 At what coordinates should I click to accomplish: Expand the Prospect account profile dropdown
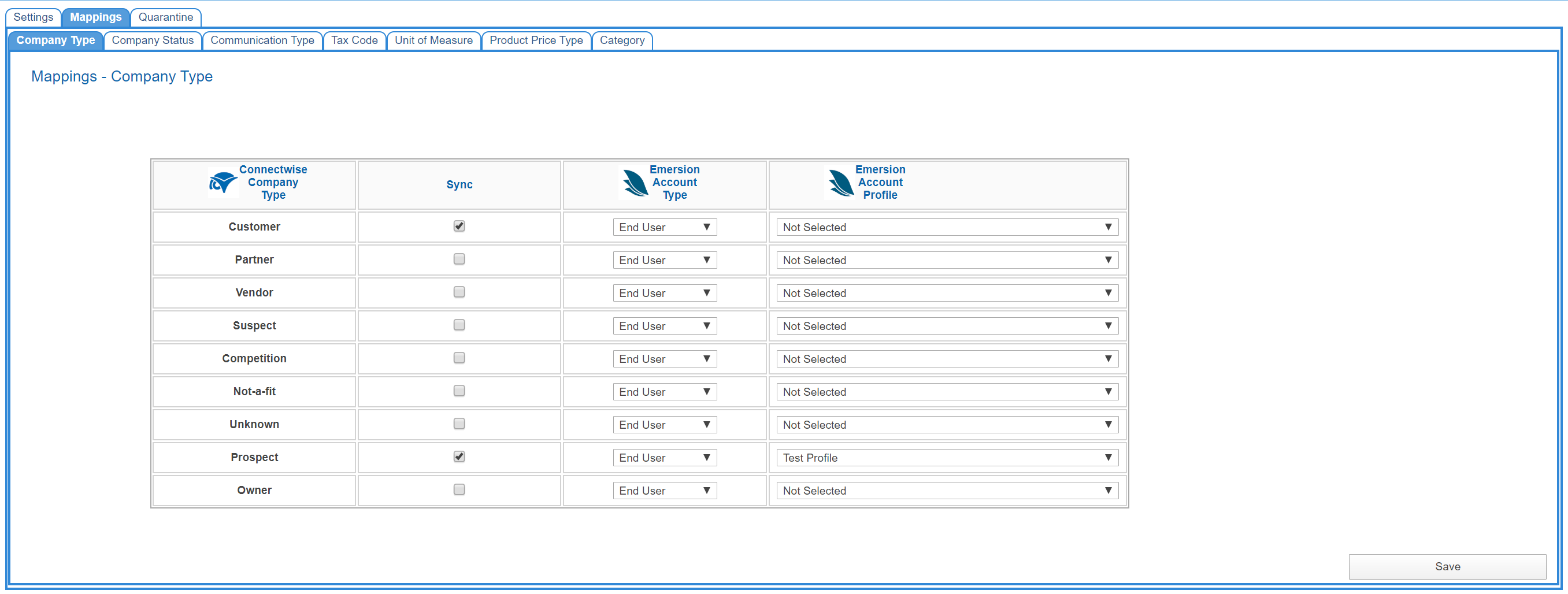[x=947, y=458]
